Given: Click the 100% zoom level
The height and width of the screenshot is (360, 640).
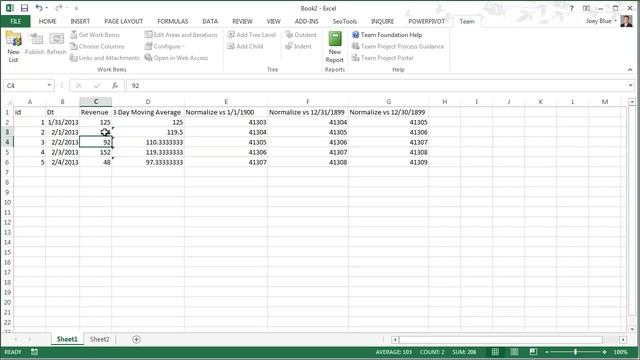Looking at the screenshot, I should tap(620, 352).
